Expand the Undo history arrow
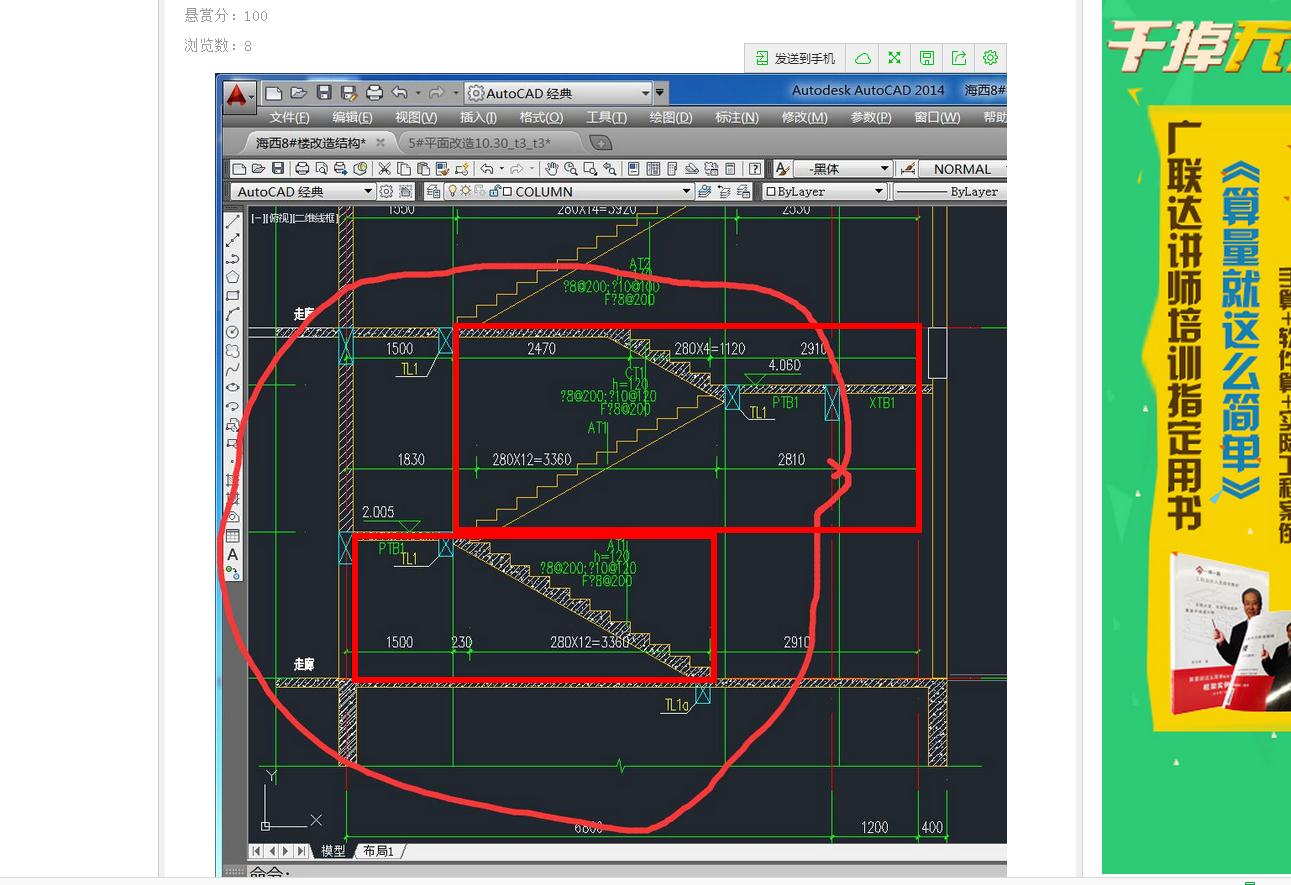Image resolution: width=1291 pixels, height=885 pixels. [418, 93]
